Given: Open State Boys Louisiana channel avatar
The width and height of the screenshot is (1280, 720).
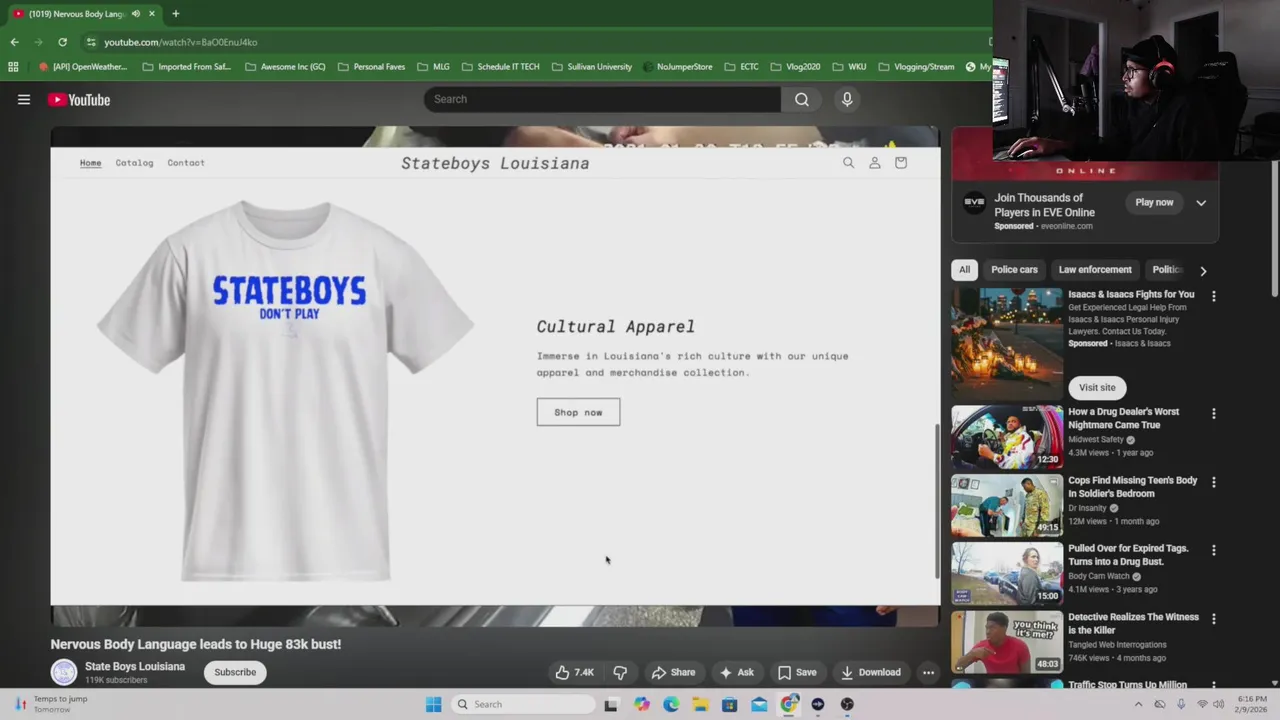Looking at the screenshot, I should pyautogui.click(x=64, y=672).
